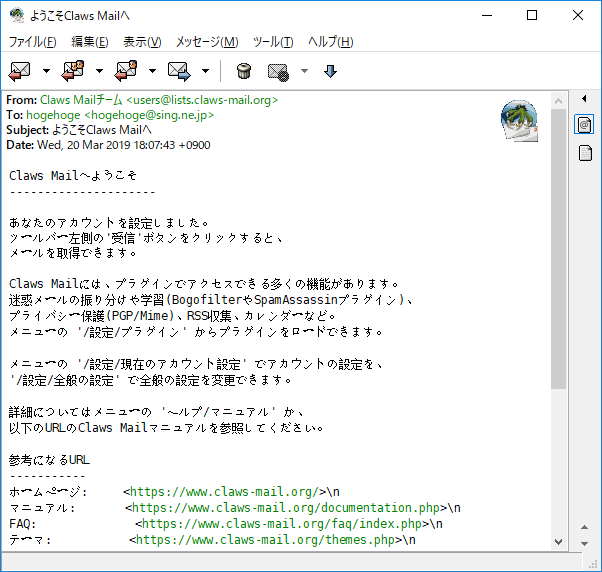Viewport: 602px width, 572px height.
Task: Click the message scrollbar down arrow
Action: [559, 542]
